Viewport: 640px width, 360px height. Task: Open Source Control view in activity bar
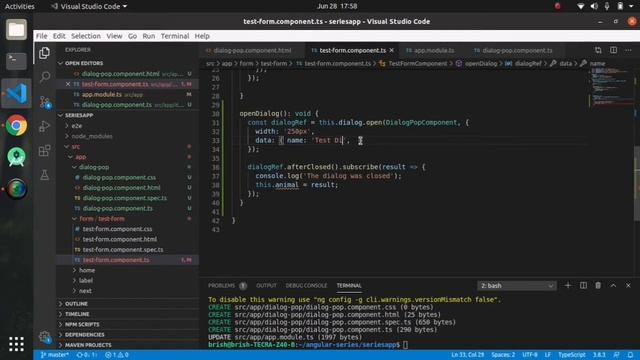(x=44, y=102)
